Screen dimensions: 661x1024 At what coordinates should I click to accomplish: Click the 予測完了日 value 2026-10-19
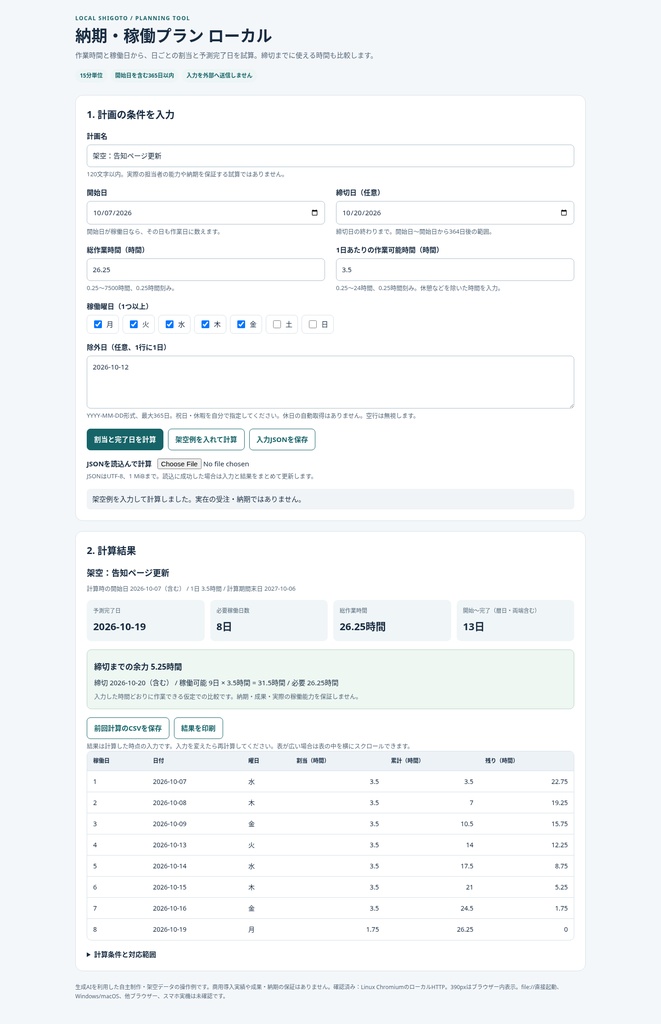pyautogui.click(x=120, y=627)
